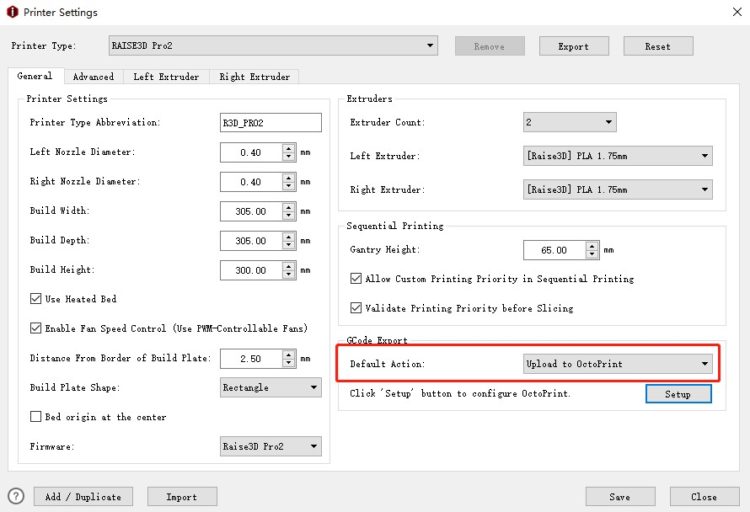Switch to the Left Extruder tab
Viewport: 750px width, 512px height.
click(x=166, y=77)
